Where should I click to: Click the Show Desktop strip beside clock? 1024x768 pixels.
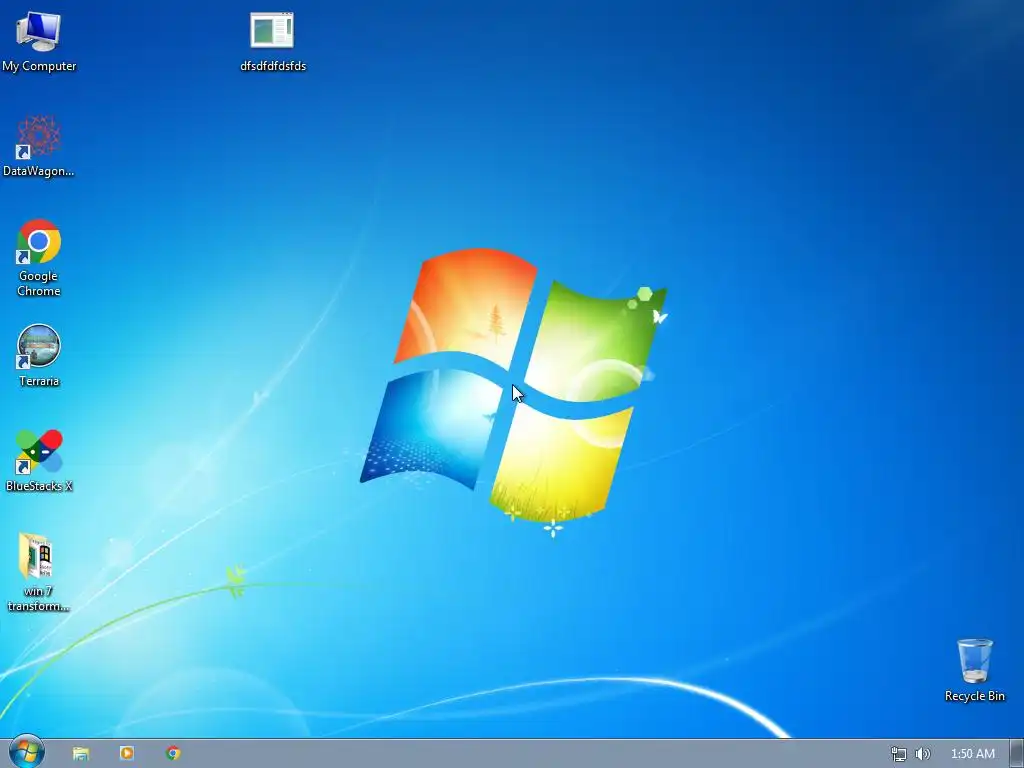coord(1016,754)
